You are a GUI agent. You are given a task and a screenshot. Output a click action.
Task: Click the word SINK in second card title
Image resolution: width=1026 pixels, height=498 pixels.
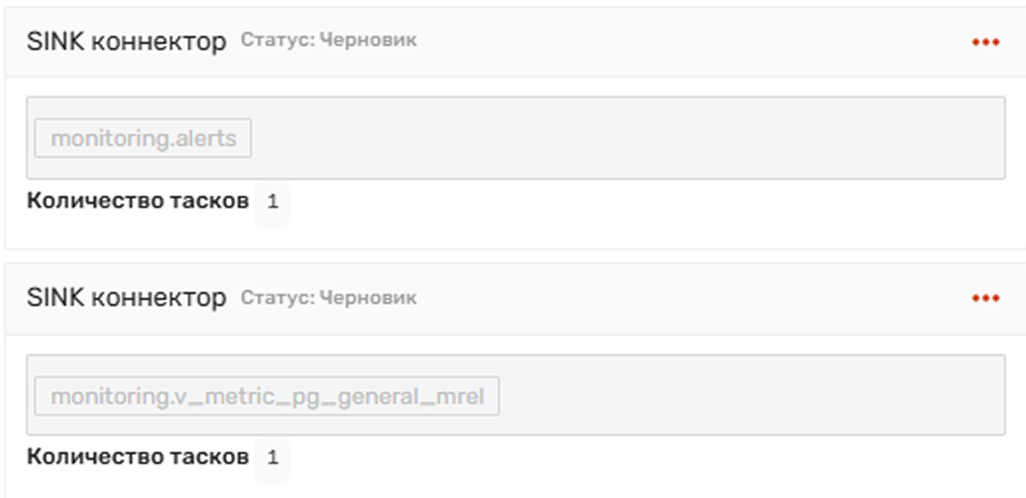(x=56, y=298)
